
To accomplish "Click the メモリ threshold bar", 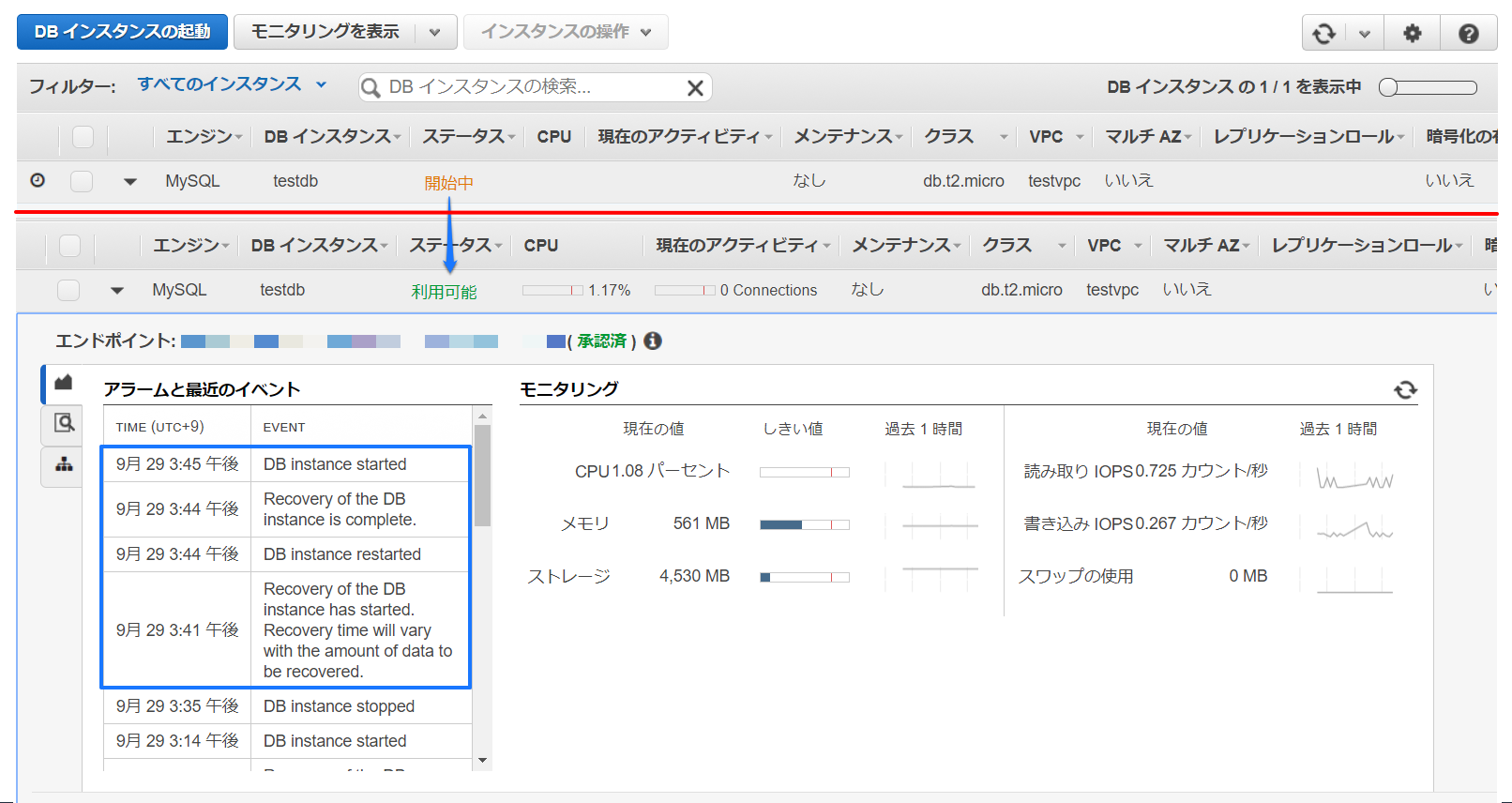I will (x=805, y=524).
